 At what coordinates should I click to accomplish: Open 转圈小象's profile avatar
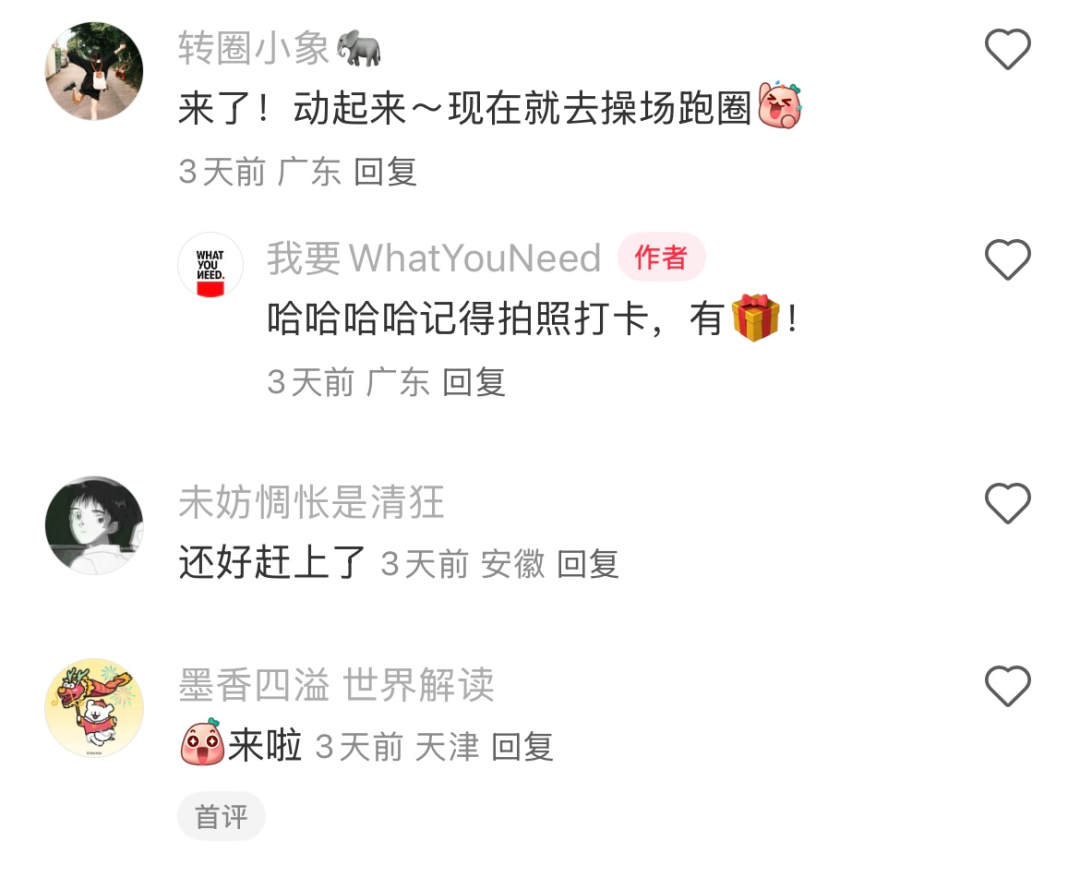coord(94,71)
